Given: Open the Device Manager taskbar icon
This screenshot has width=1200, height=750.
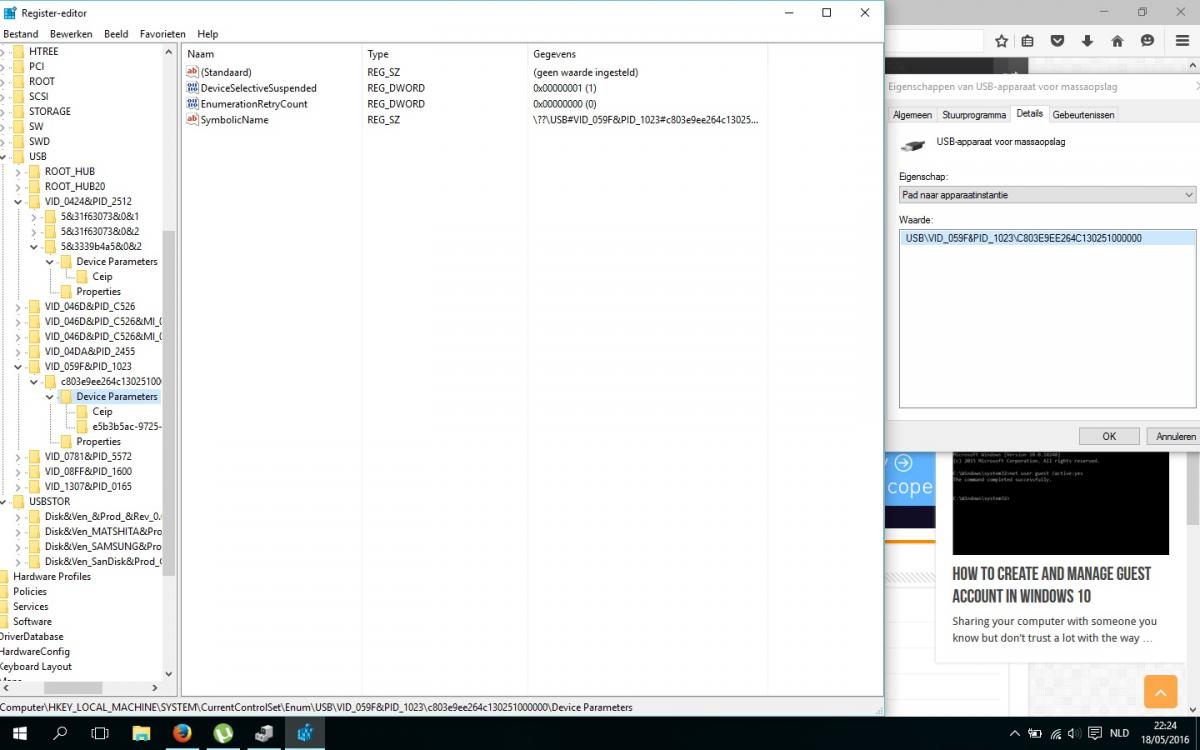Looking at the screenshot, I should click(264, 733).
